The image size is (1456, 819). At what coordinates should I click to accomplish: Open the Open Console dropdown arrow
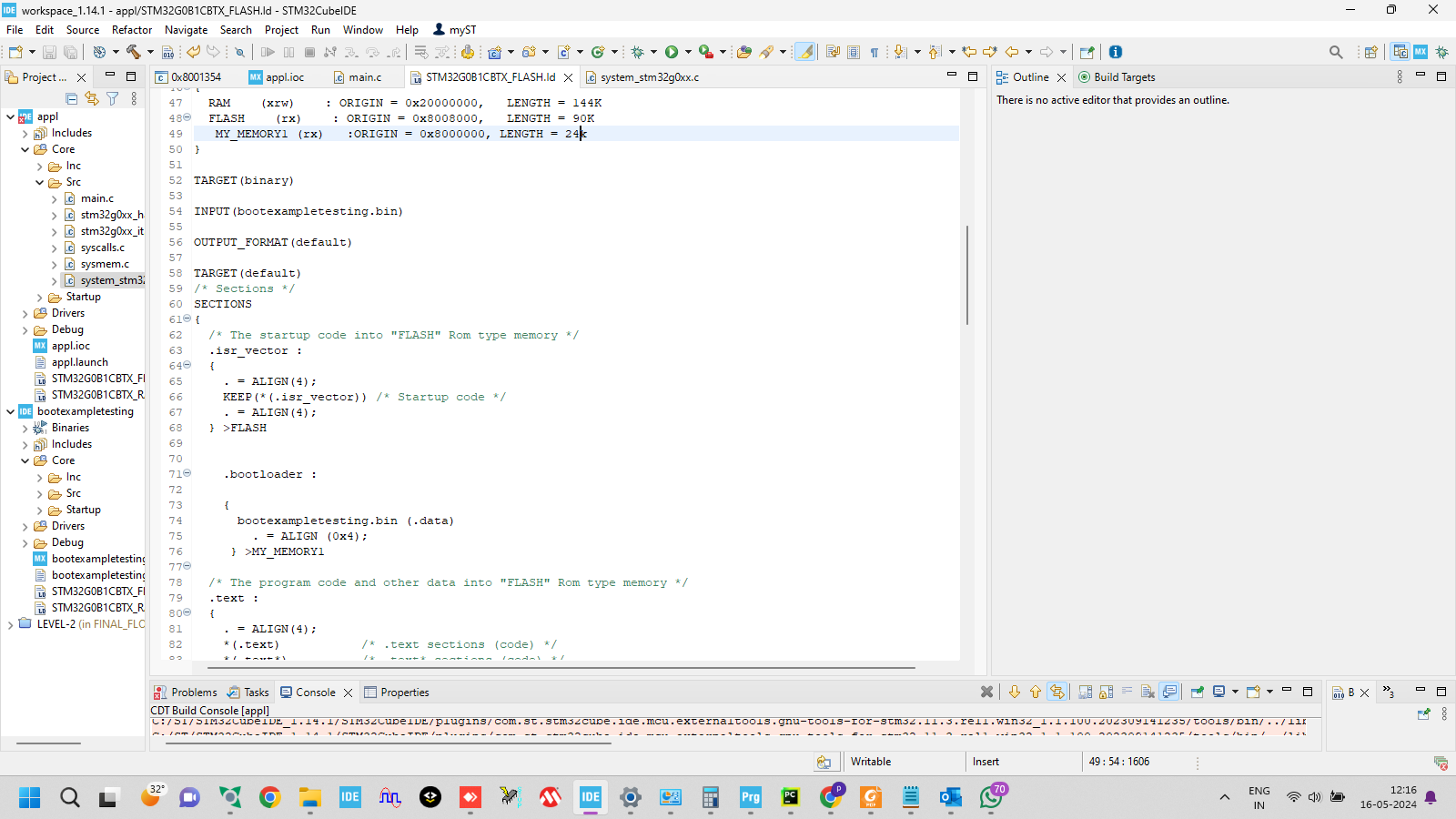point(1270,693)
